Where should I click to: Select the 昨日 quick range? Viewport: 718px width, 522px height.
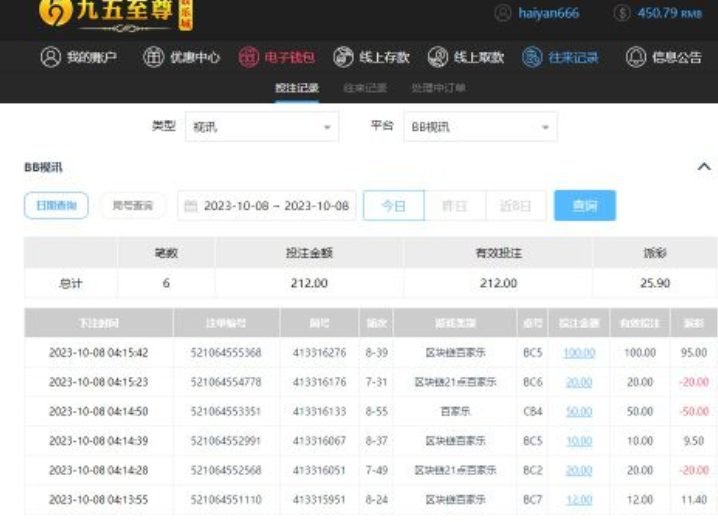pos(455,206)
